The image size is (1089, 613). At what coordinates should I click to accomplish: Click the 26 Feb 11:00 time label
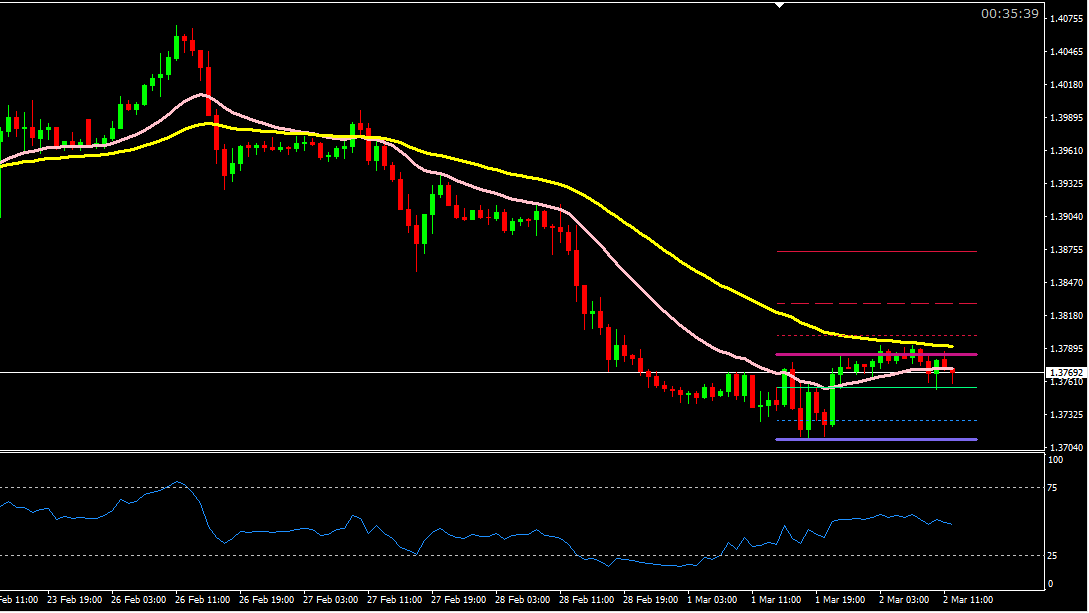pos(203,600)
